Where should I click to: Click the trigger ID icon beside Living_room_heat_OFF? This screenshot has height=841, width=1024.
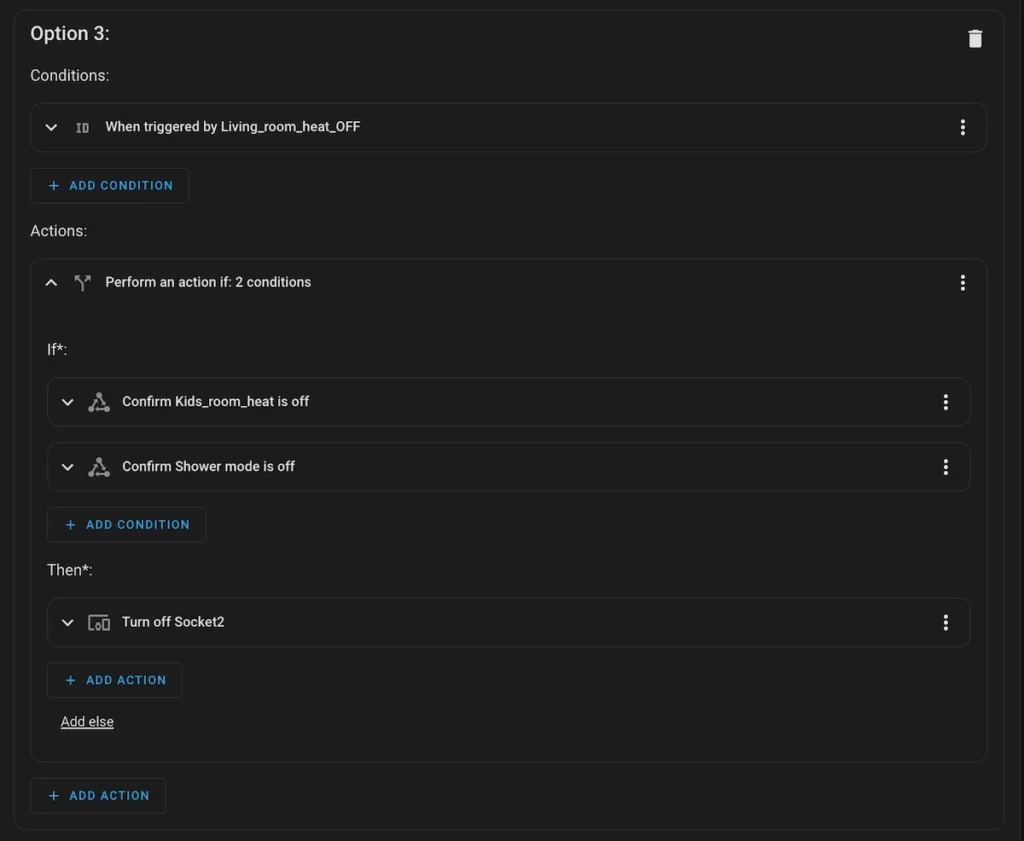[x=83, y=128]
